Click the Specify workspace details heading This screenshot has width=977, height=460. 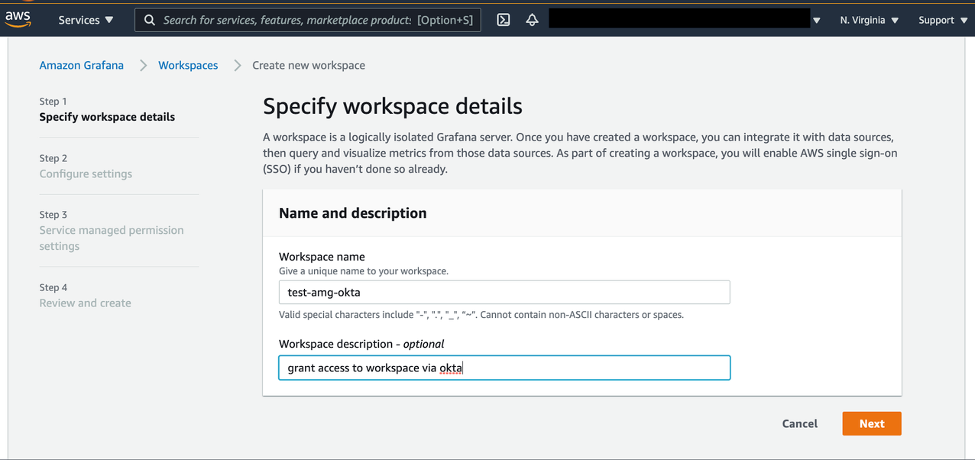pyautogui.click(x=393, y=107)
